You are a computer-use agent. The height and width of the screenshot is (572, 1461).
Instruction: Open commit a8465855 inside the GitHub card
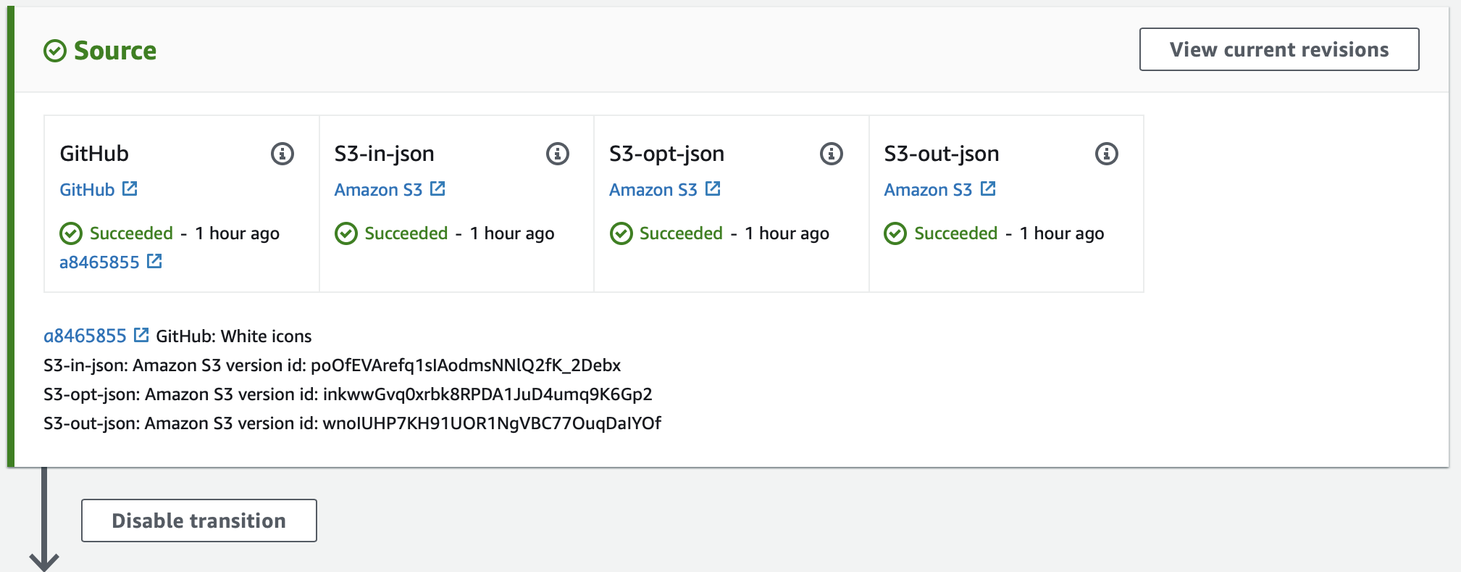(x=99, y=263)
